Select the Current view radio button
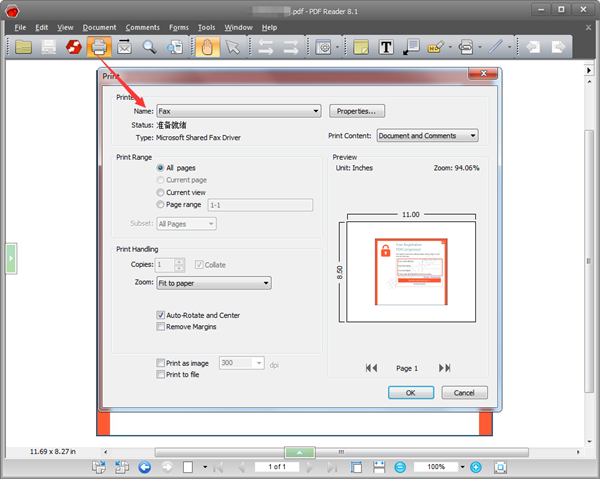The height and width of the screenshot is (479, 600). click(x=160, y=192)
